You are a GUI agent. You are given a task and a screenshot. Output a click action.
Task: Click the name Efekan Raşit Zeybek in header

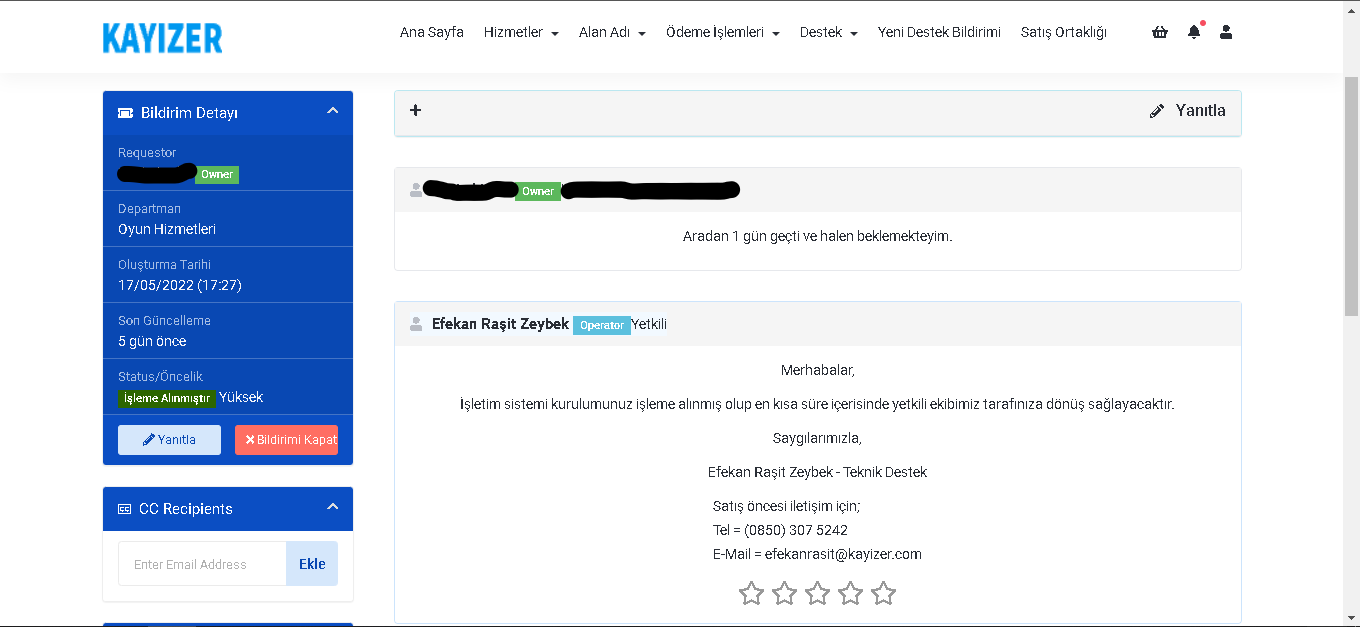point(500,324)
